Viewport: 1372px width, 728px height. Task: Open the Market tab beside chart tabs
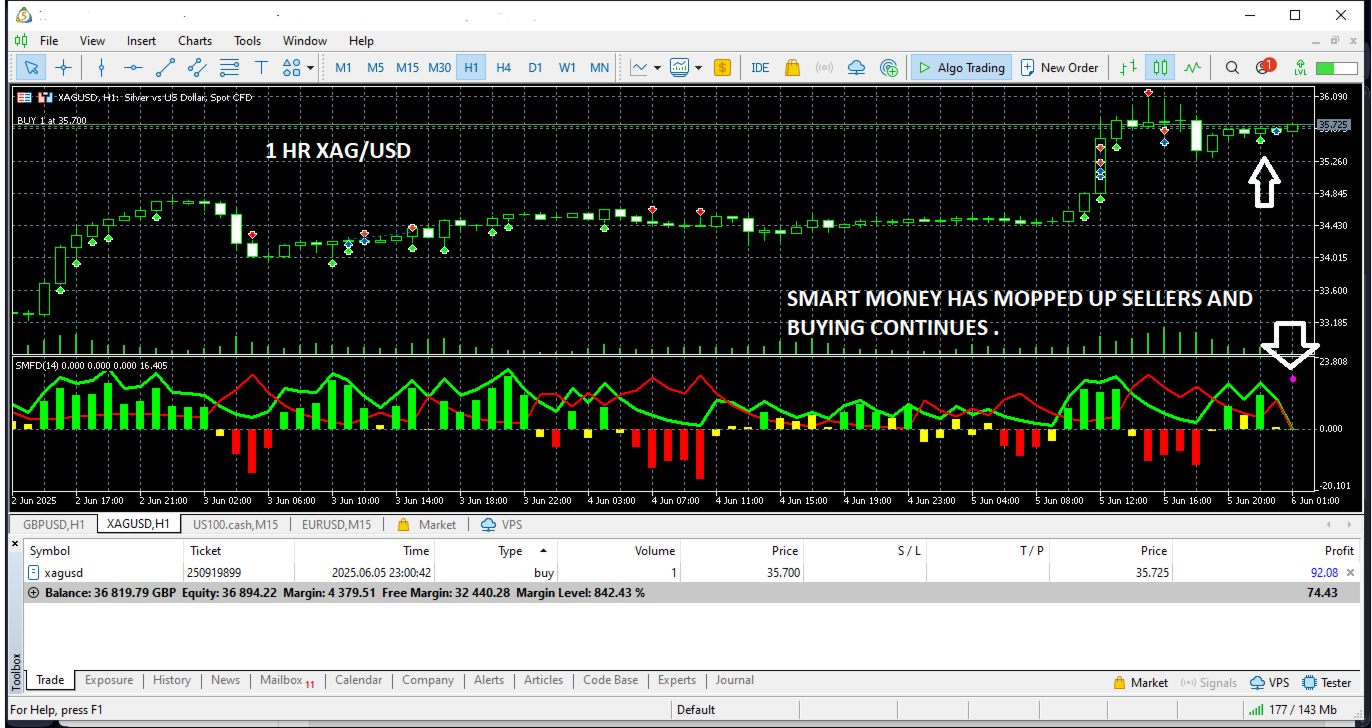click(x=427, y=524)
